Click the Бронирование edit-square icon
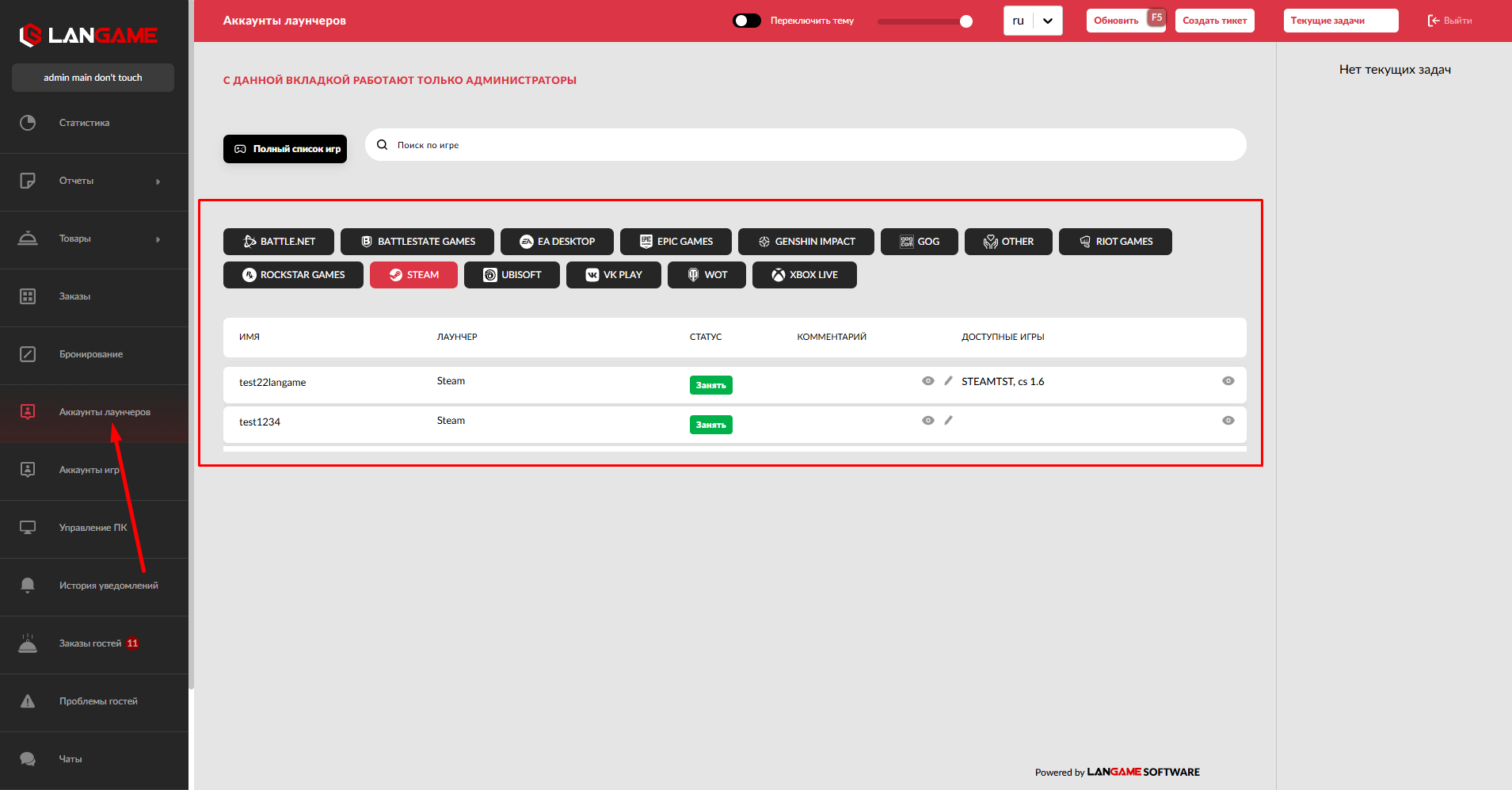This screenshot has width=1512, height=790. 28,354
